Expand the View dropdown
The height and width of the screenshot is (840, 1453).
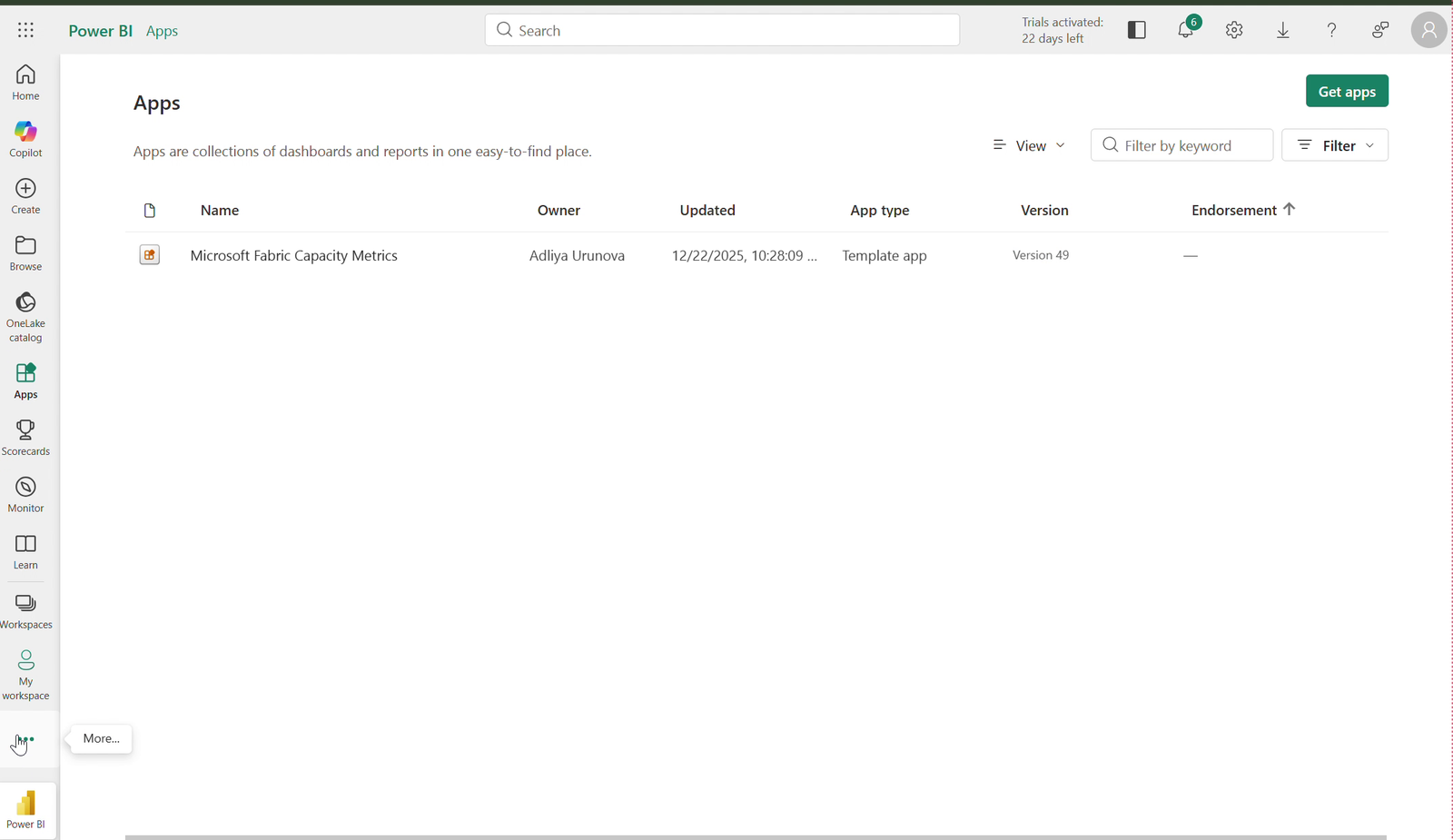[x=1029, y=145]
